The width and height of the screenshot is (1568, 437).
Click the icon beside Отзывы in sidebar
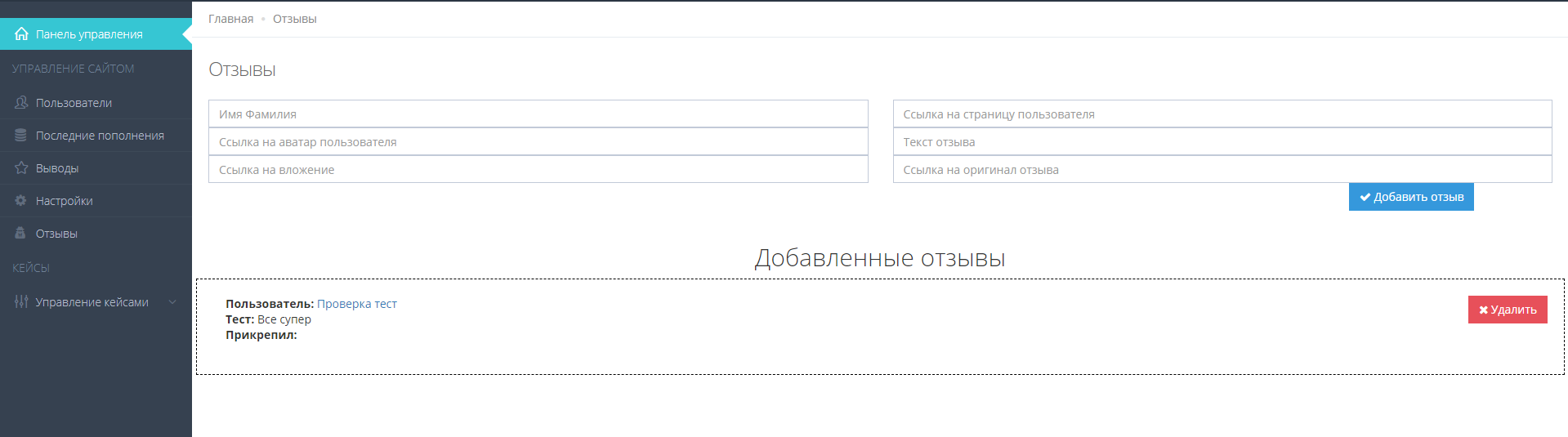click(x=21, y=234)
